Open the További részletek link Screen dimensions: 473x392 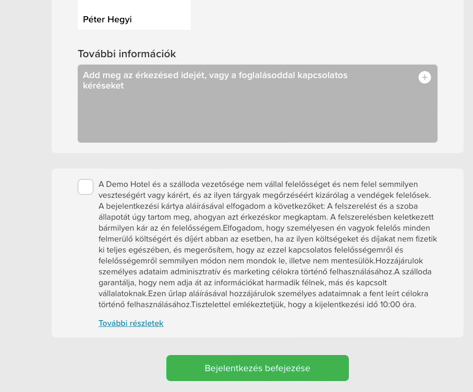click(131, 323)
